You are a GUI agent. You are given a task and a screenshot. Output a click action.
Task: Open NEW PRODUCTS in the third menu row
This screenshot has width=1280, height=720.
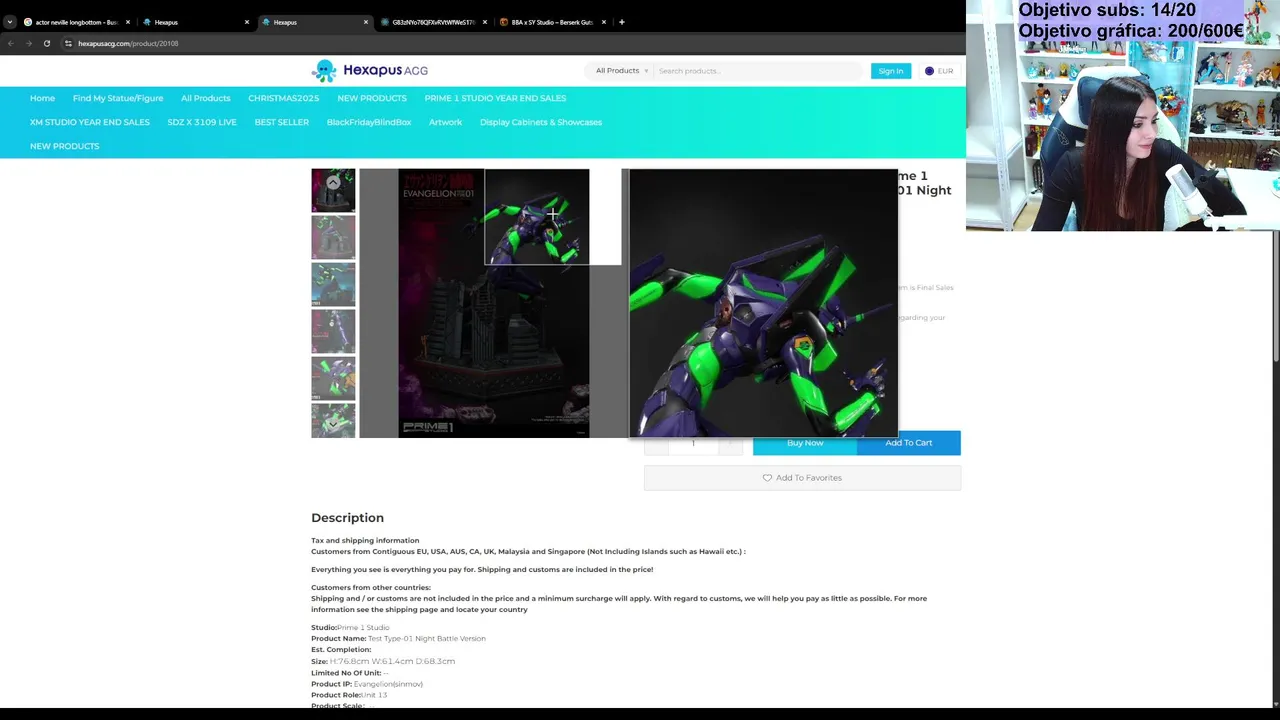pos(65,146)
